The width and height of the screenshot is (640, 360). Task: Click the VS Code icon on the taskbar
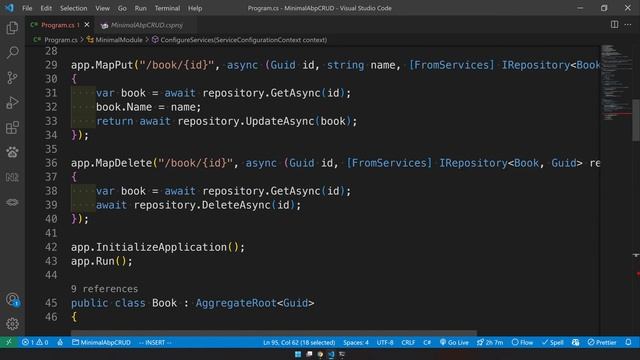[331, 354]
